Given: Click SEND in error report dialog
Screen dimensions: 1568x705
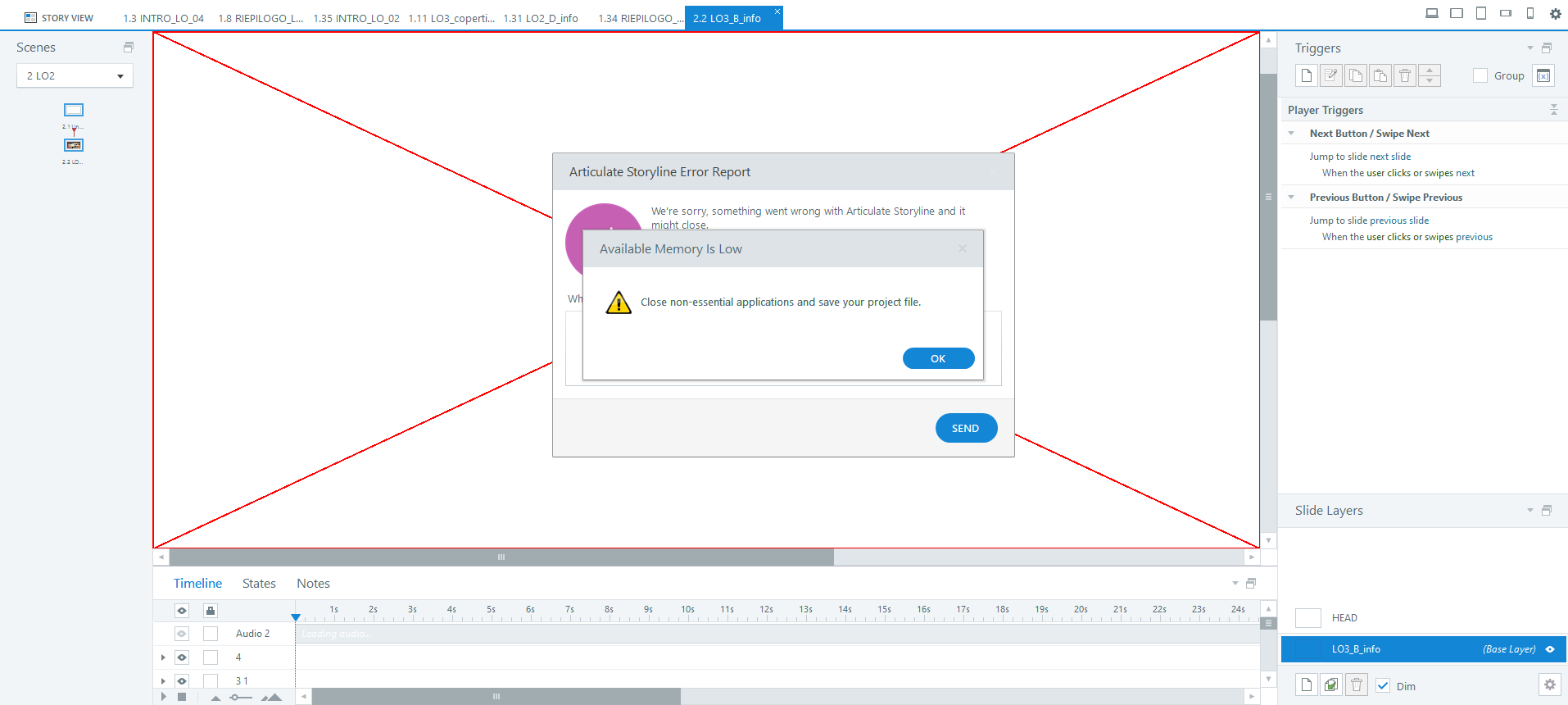Looking at the screenshot, I should click(966, 428).
